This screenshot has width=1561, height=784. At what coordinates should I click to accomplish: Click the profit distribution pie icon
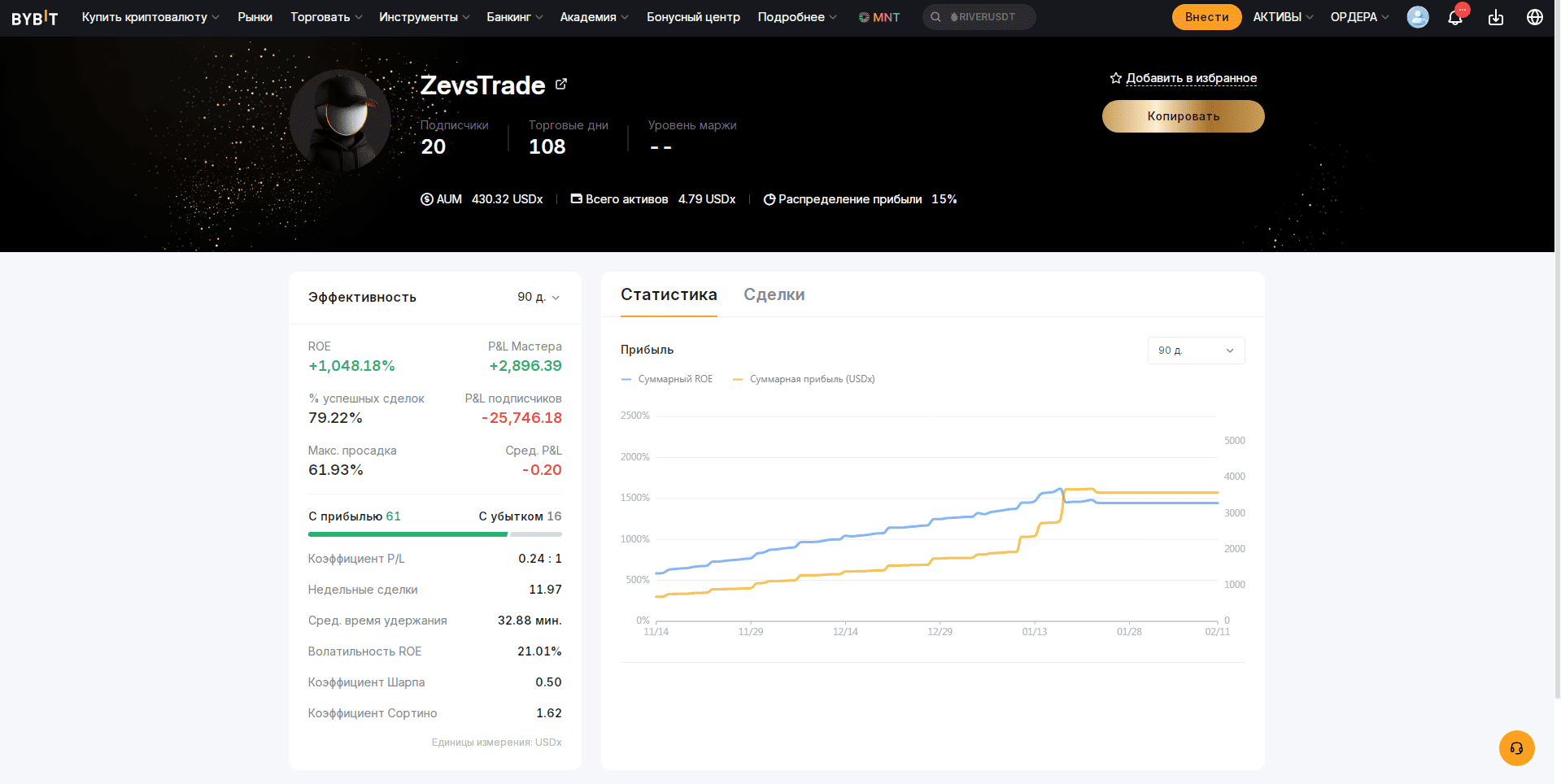pyautogui.click(x=770, y=199)
